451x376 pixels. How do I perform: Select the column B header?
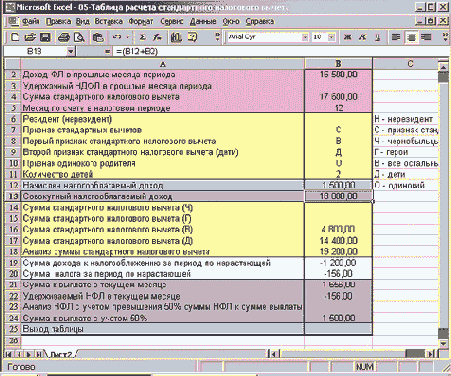coord(338,63)
